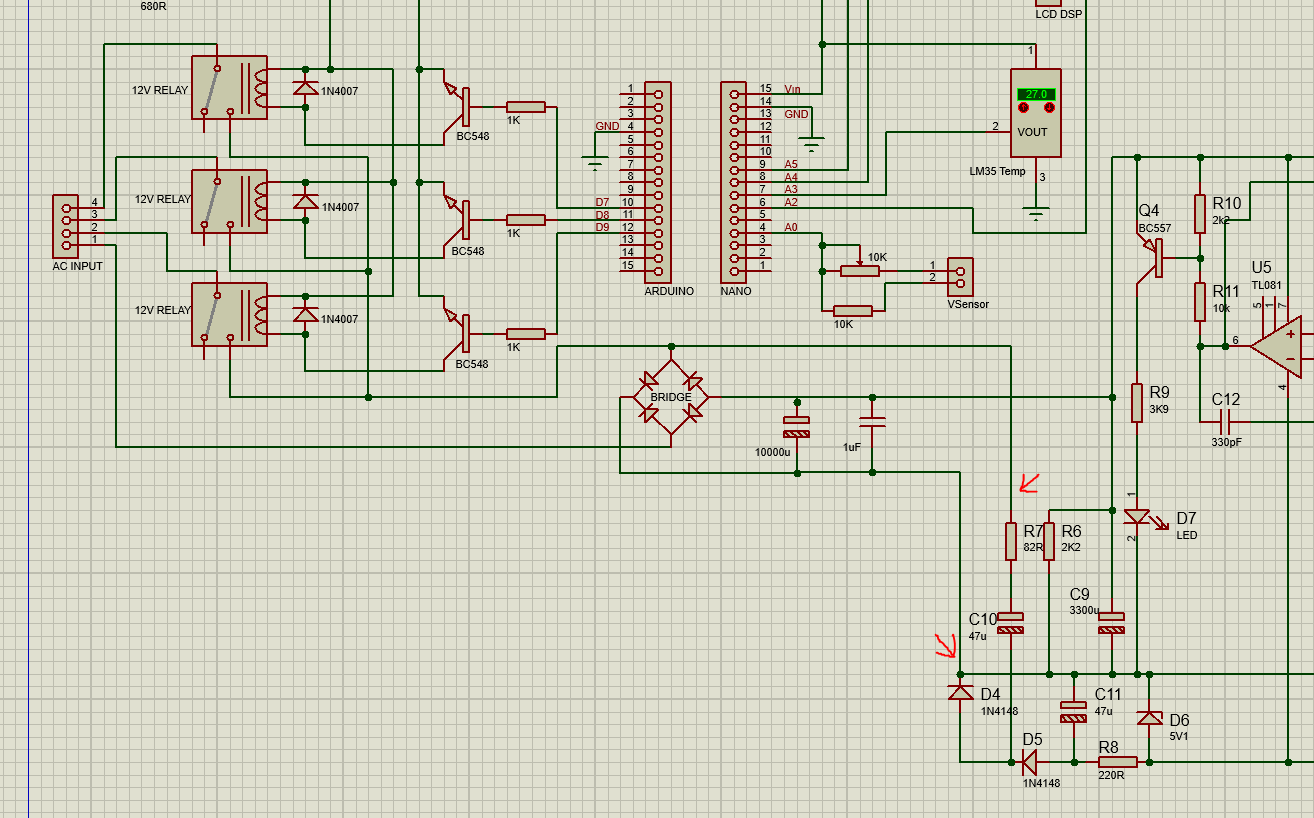Click the Vin pin label on NANO
Image resolution: width=1314 pixels, height=818 pixels.
793,89
